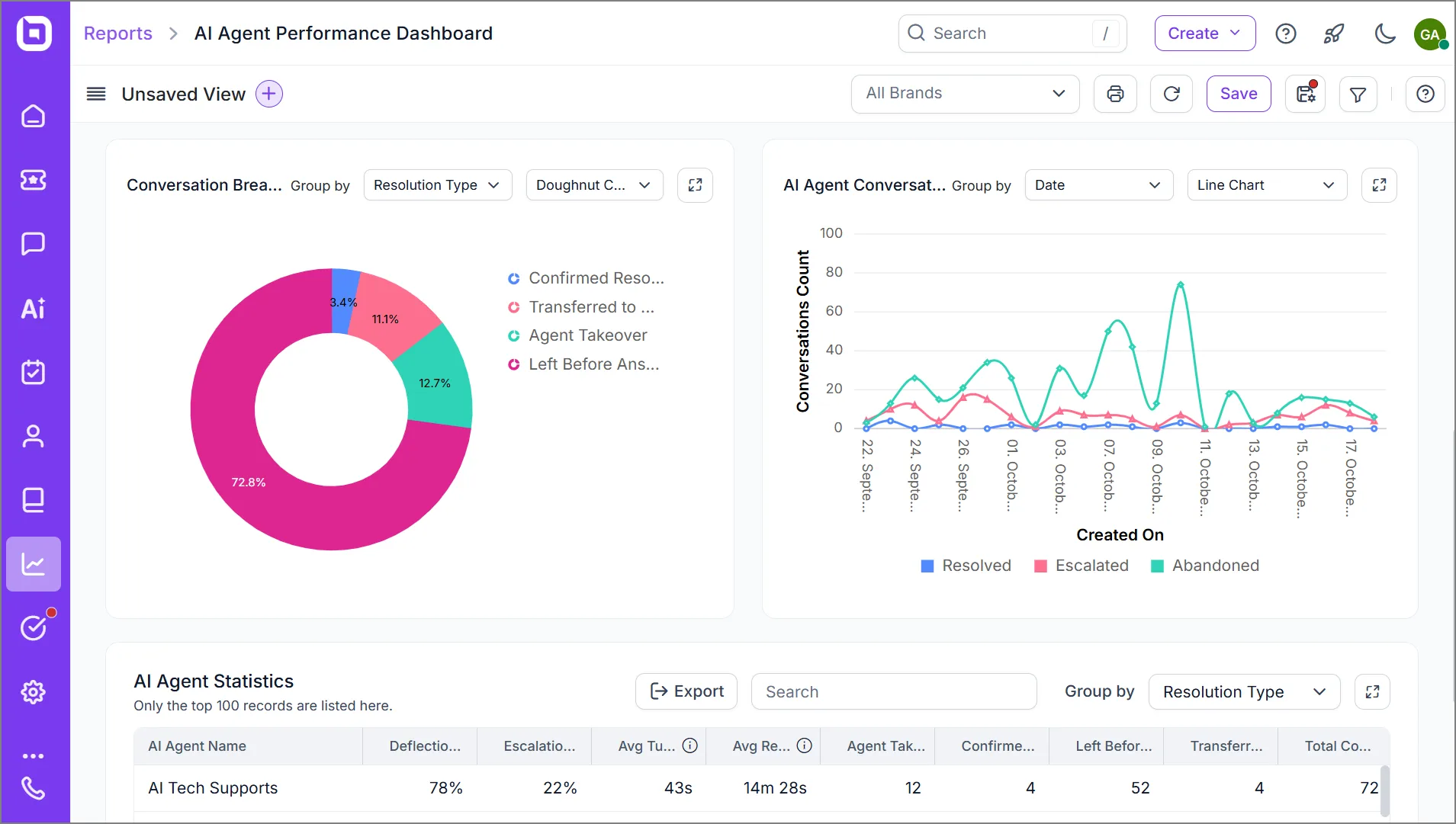Toggle Escalated series in chart legend
The image size is (1456, 824).
1081,566
